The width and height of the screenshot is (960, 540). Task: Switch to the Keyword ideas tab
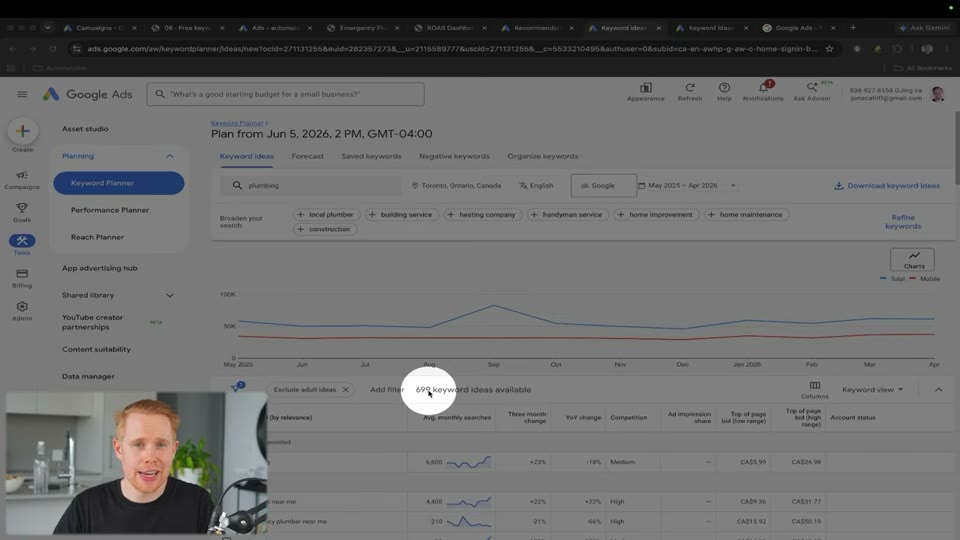247,156
